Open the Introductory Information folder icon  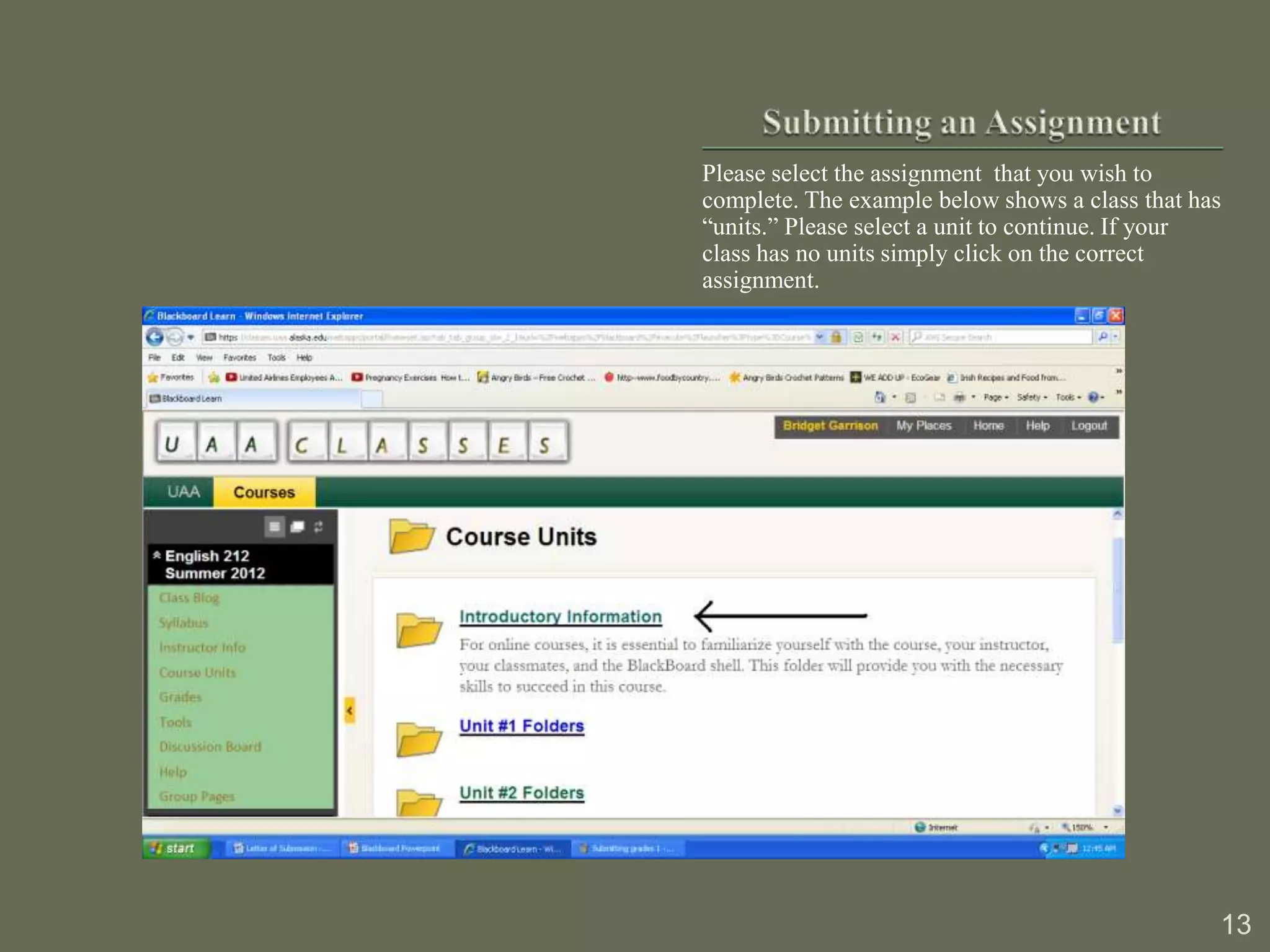point(419,630)
